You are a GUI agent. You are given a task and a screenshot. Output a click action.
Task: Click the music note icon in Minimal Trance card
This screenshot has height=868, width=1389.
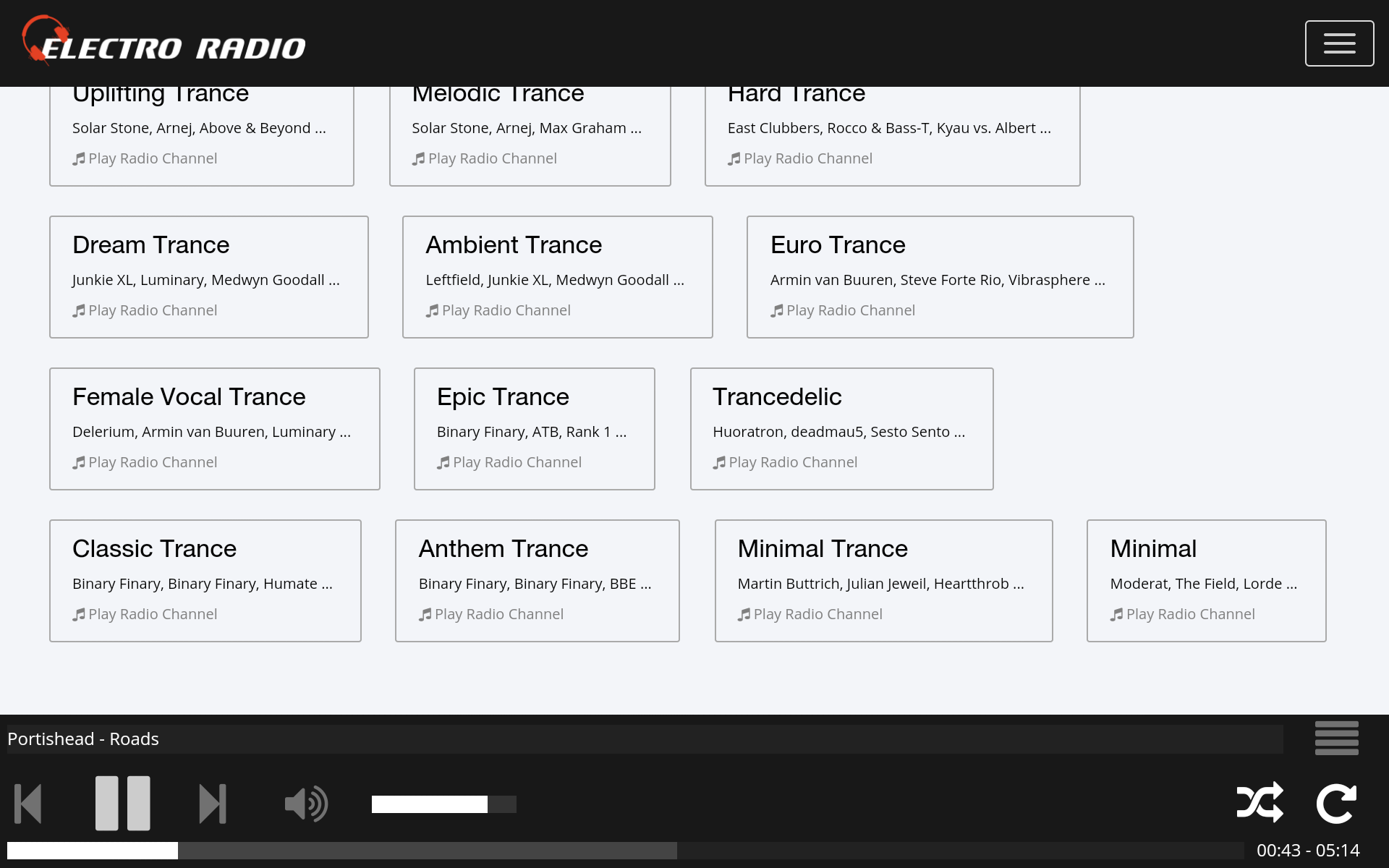click(744, 614)
